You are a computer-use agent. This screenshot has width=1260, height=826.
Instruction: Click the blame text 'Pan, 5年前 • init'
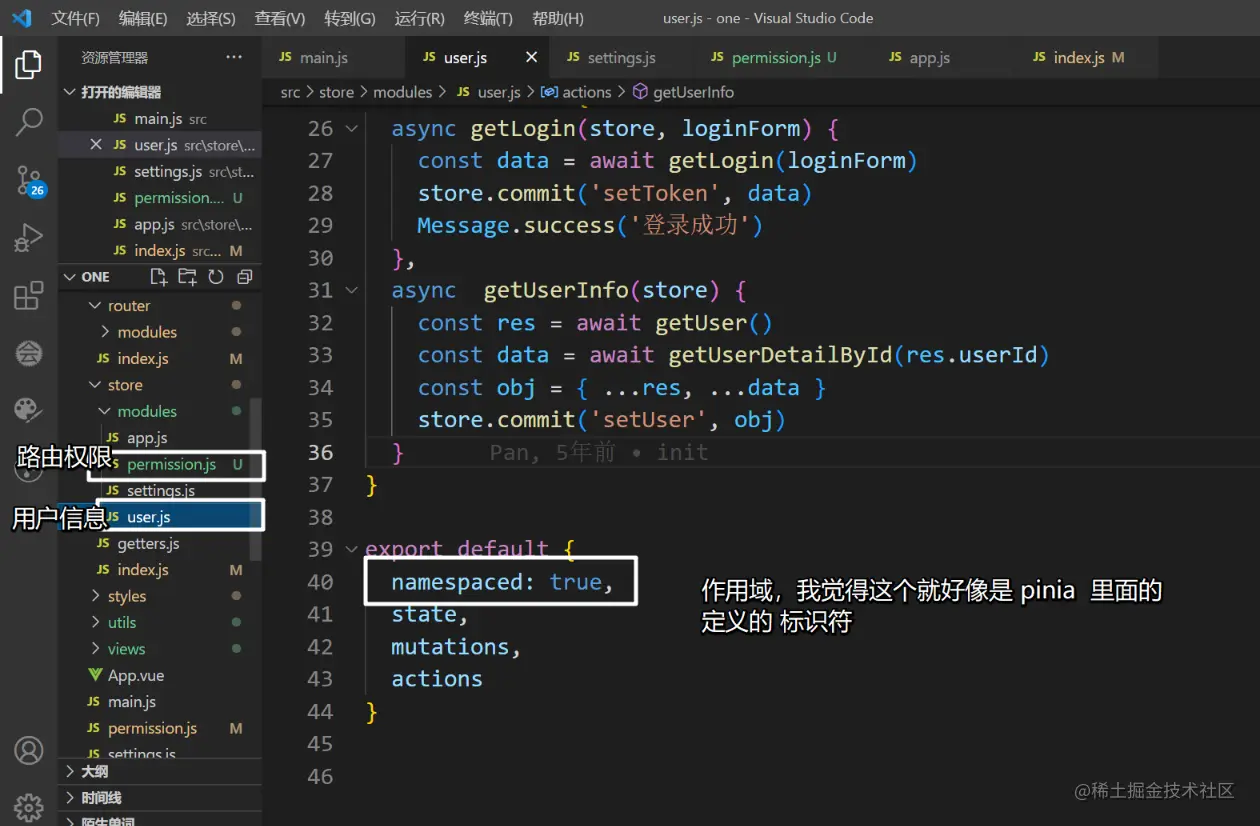coord(599,452)
